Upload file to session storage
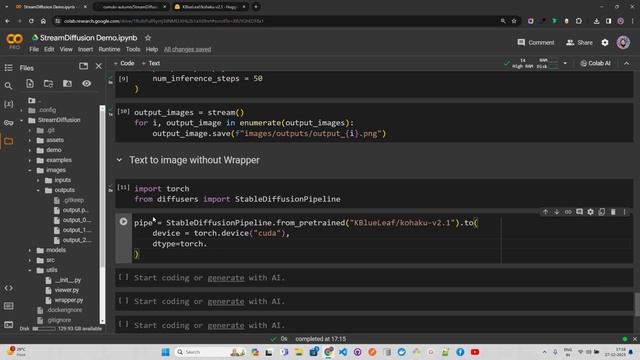This screenshot has height=360, width=640. pyautogui.click(x=30, y=83)
